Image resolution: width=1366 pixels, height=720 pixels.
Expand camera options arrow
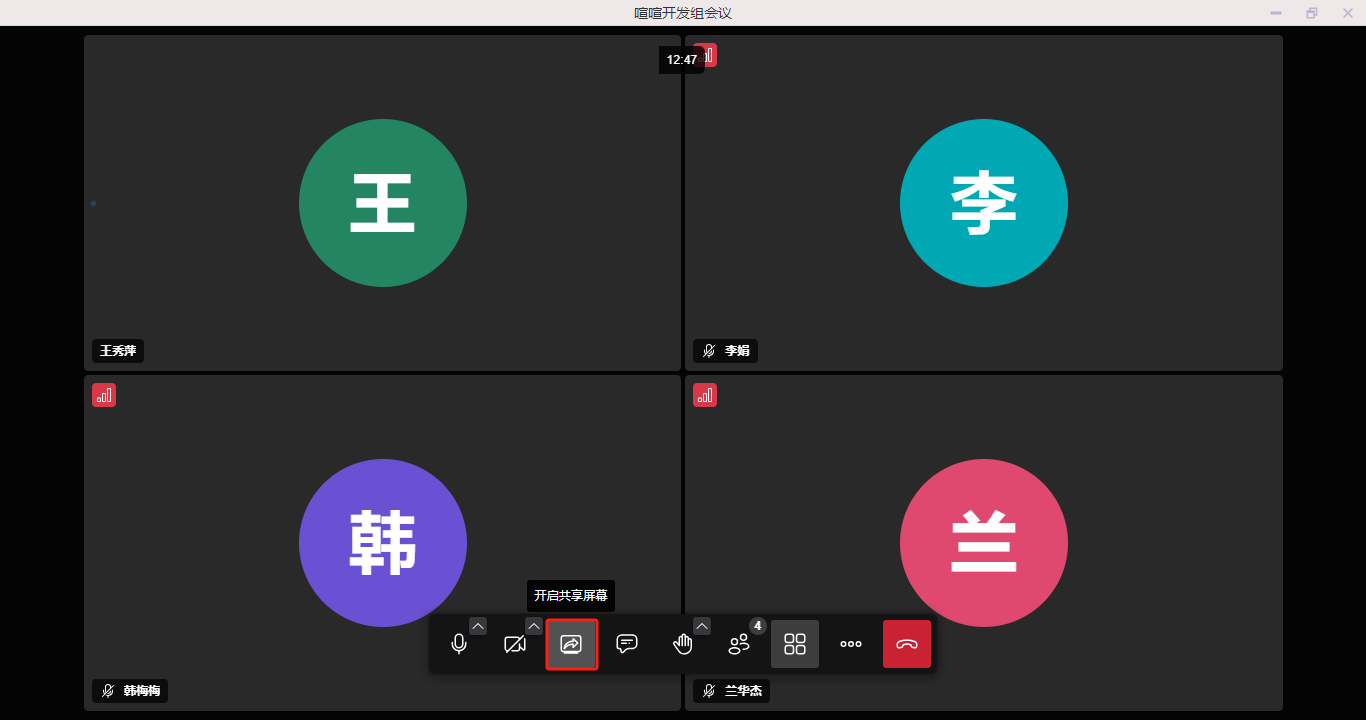pyautogui.click(x=534, y=626)
